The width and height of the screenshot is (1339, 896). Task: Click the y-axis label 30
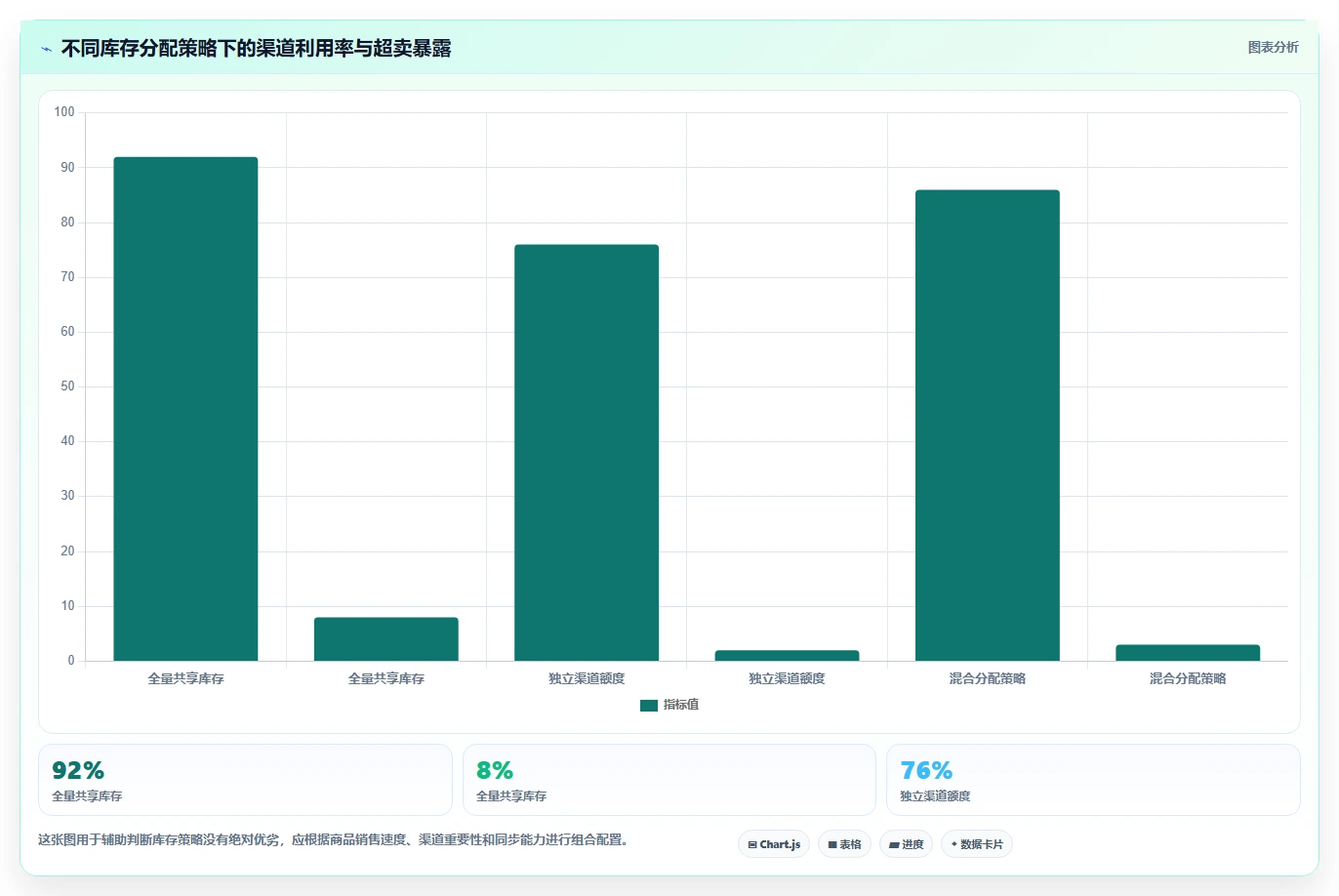click(67, 496)
